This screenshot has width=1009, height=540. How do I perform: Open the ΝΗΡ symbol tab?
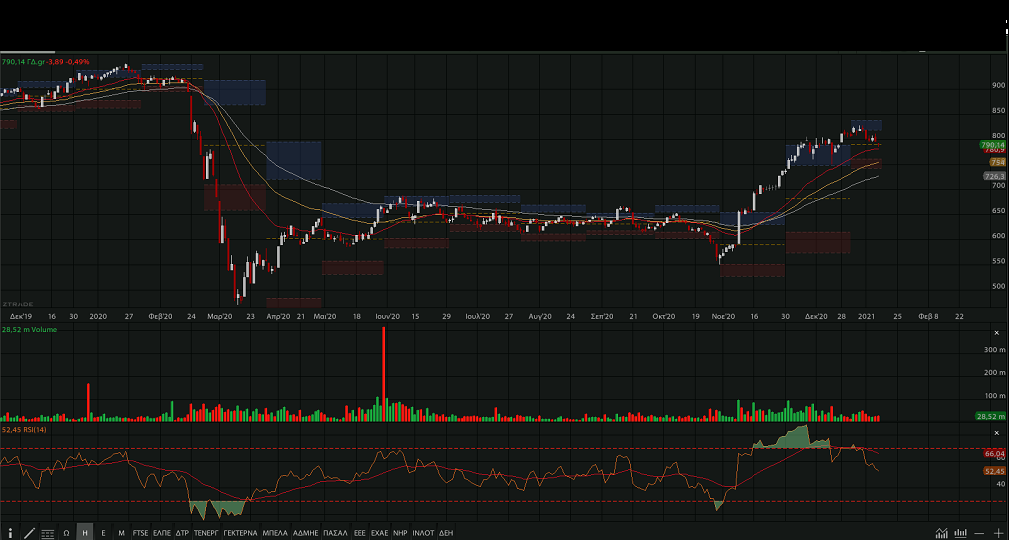(x=400, y=533)
